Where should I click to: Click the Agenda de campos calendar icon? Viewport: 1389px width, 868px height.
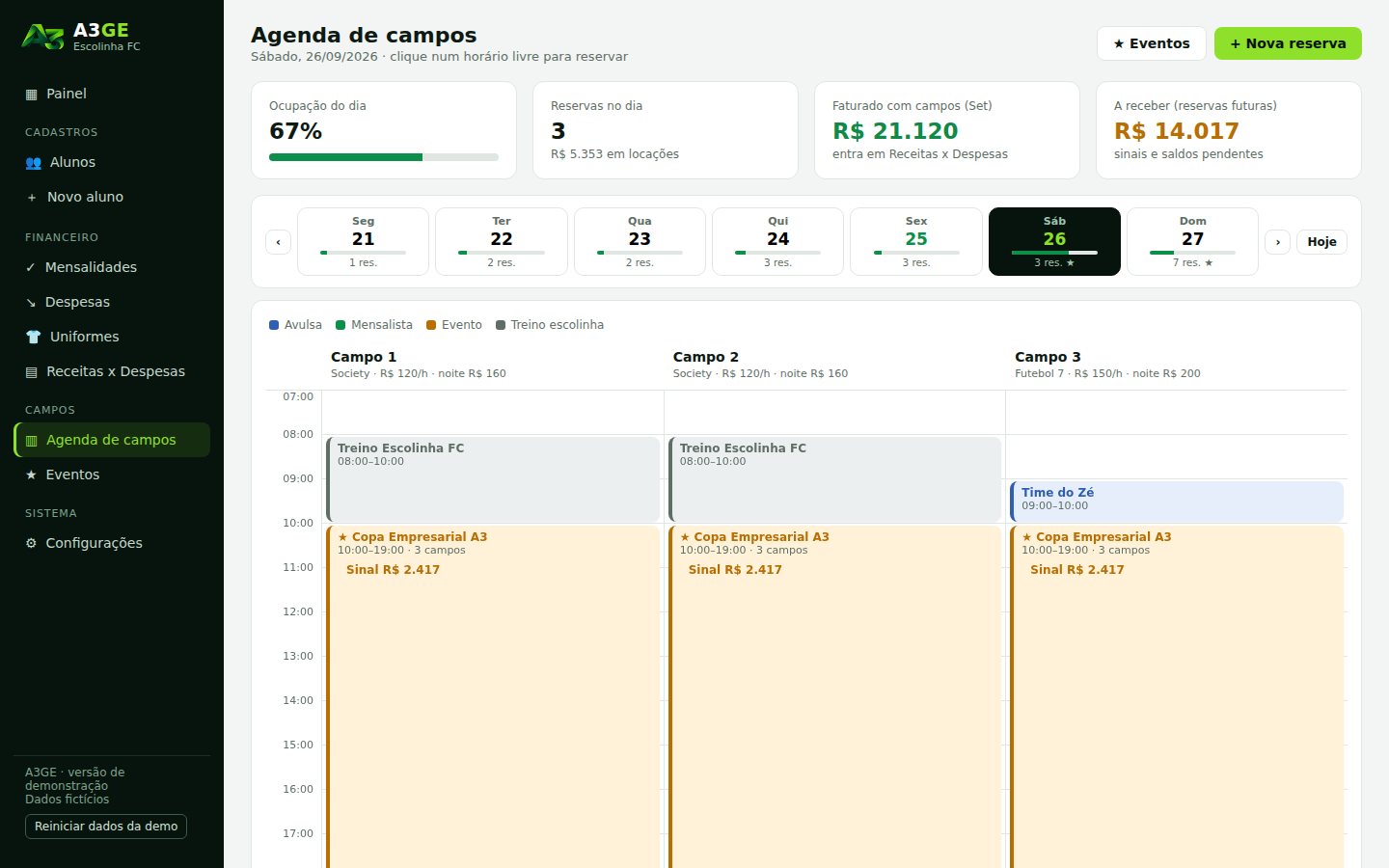click(32, 441)
